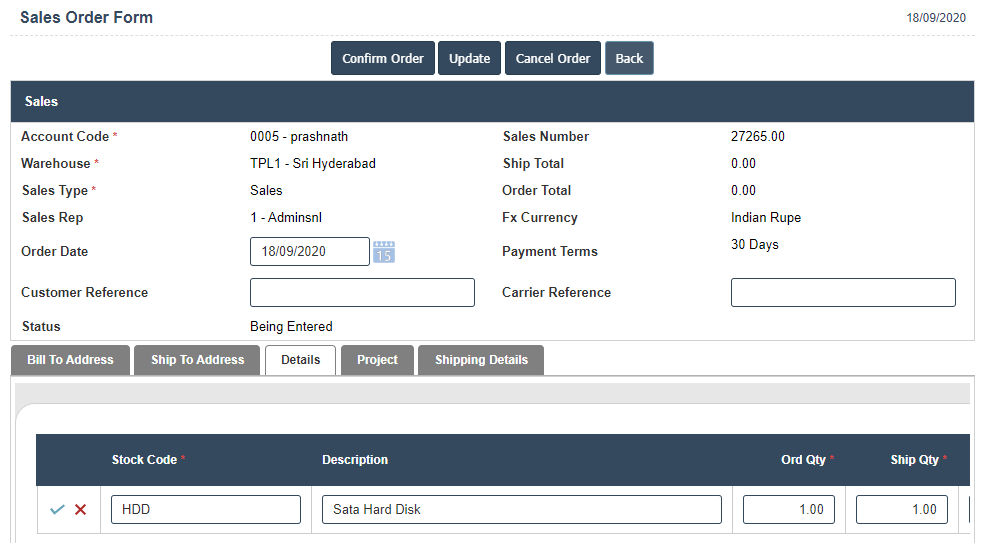The width and height of the screenshot is (994, 543).
Task: Go back using the Back button
Action: [629, 59]
